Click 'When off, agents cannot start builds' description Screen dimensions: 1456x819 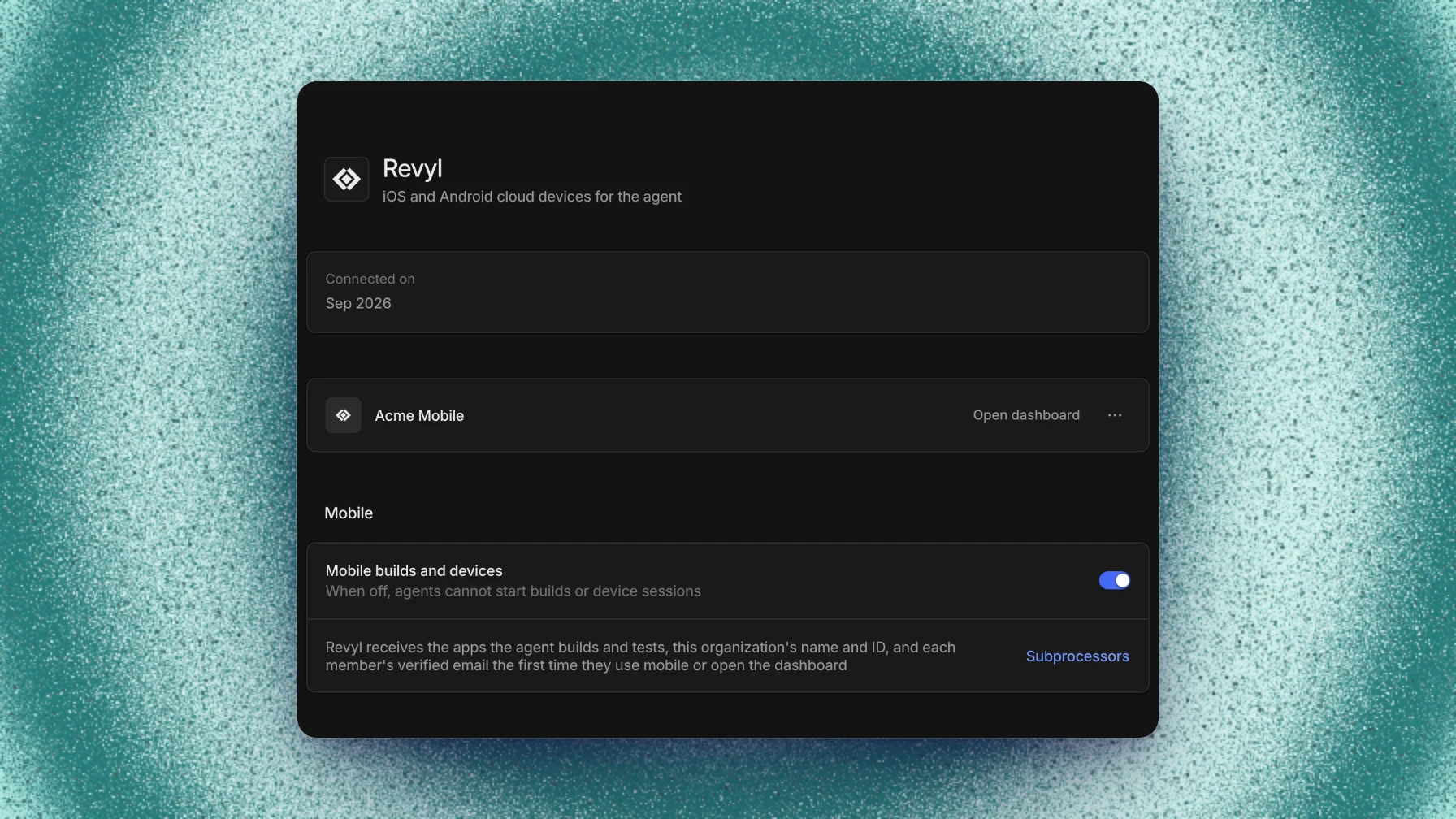(x=513, y=591)
